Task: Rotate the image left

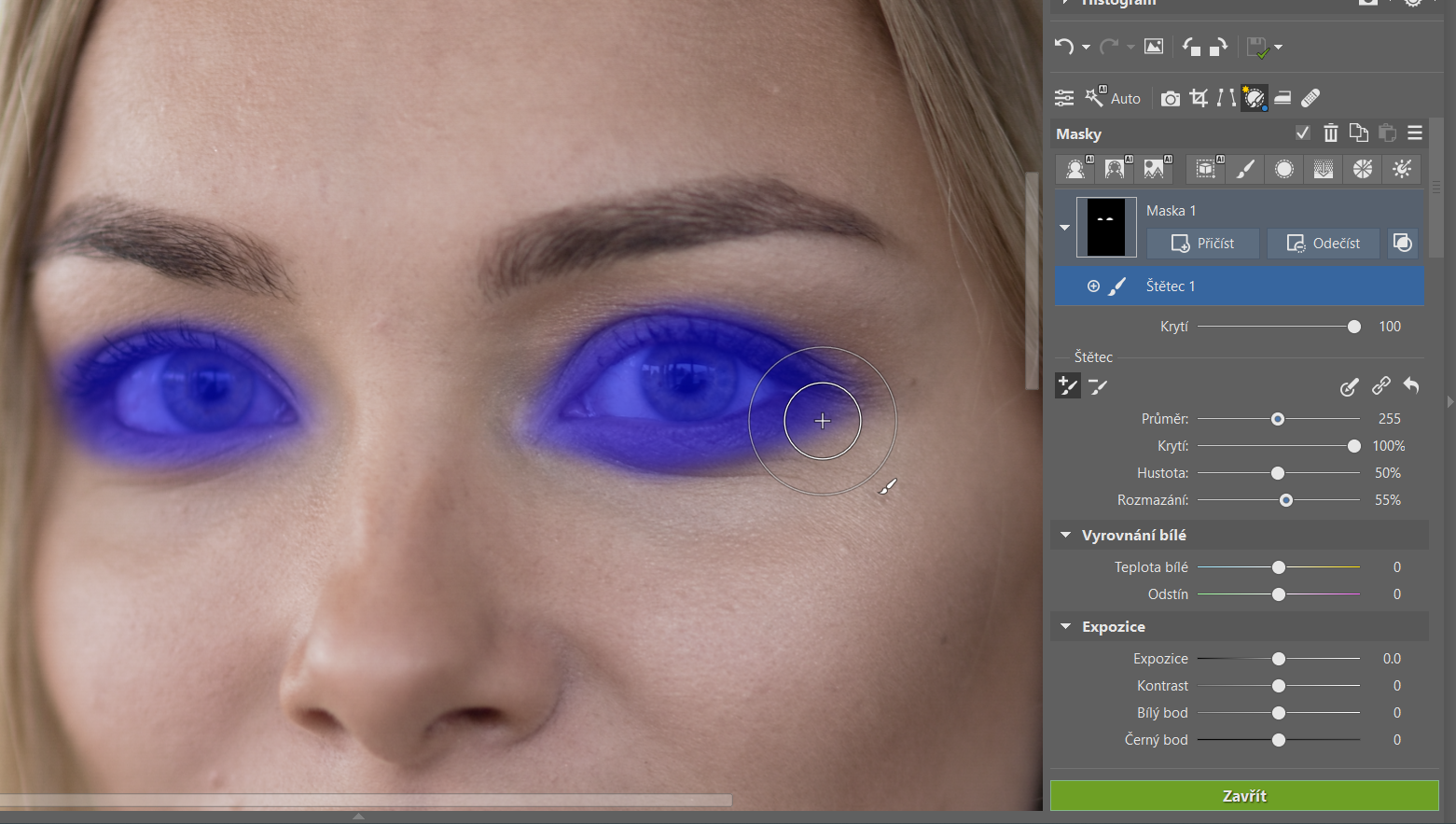Action: pos(1191,47)
